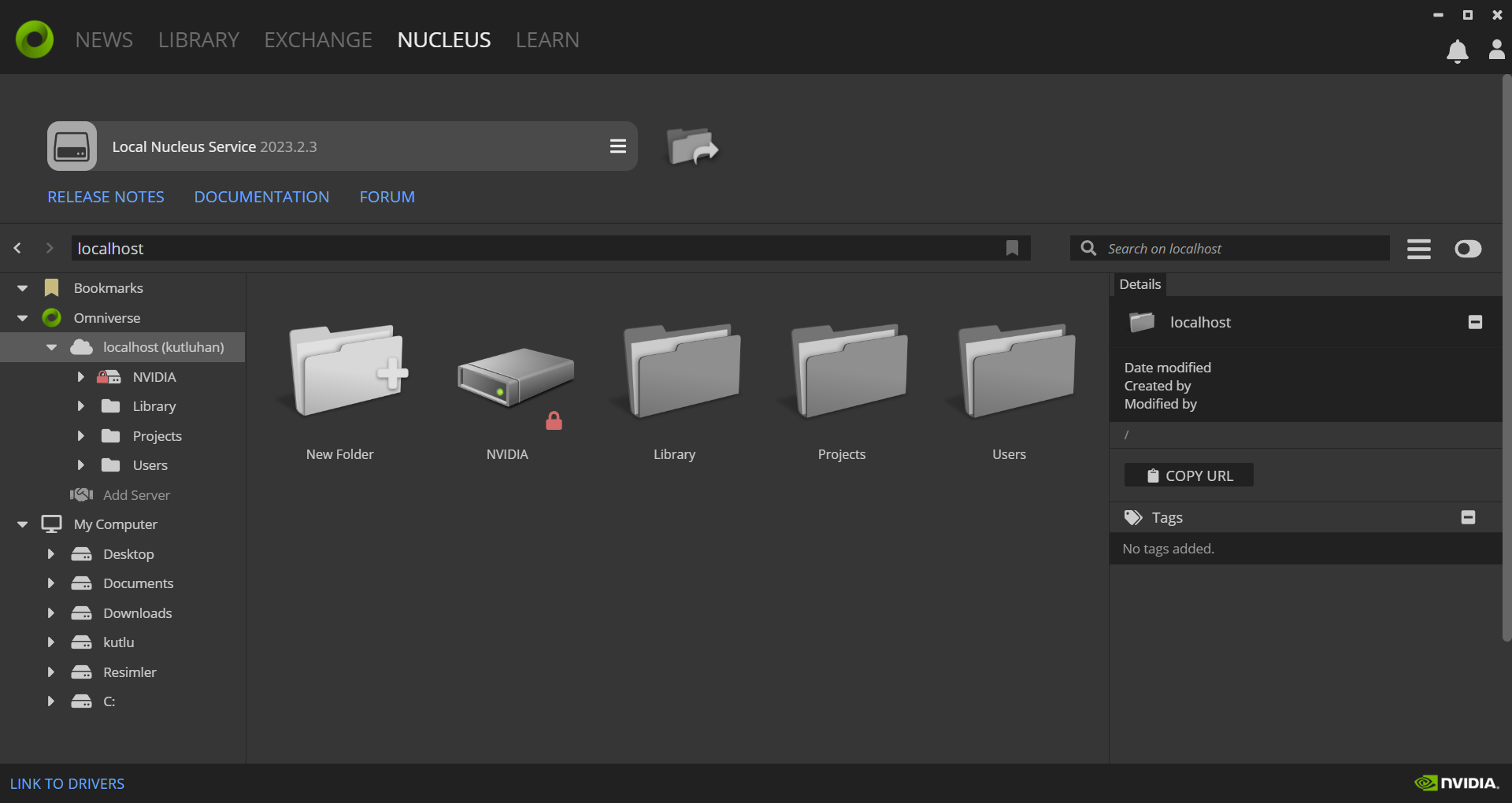This screenshot has width=1512, height=803.
Task: Collapse the My Computer node
Action: coord(22,524)
